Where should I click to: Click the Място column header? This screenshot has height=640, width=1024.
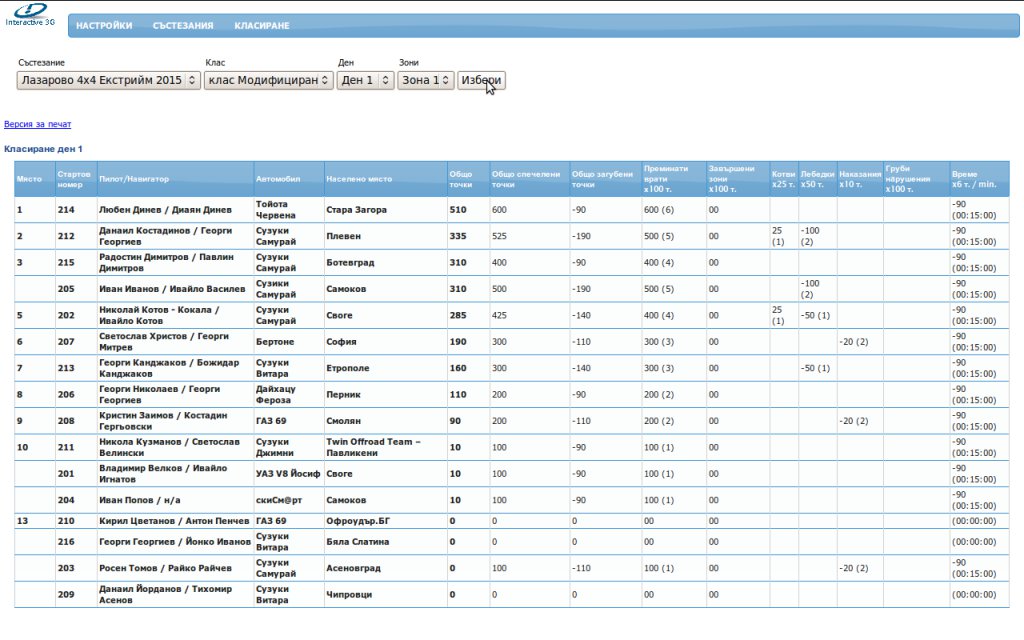29,179
